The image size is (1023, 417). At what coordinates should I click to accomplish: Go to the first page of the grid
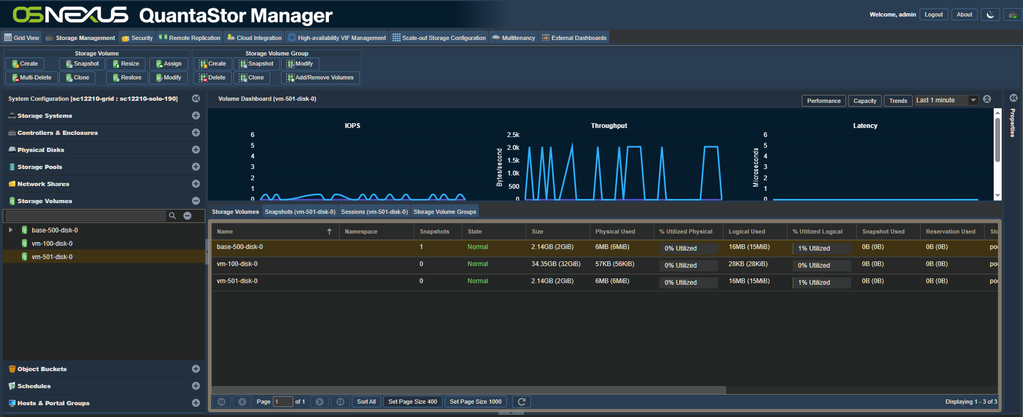[221, 402]
